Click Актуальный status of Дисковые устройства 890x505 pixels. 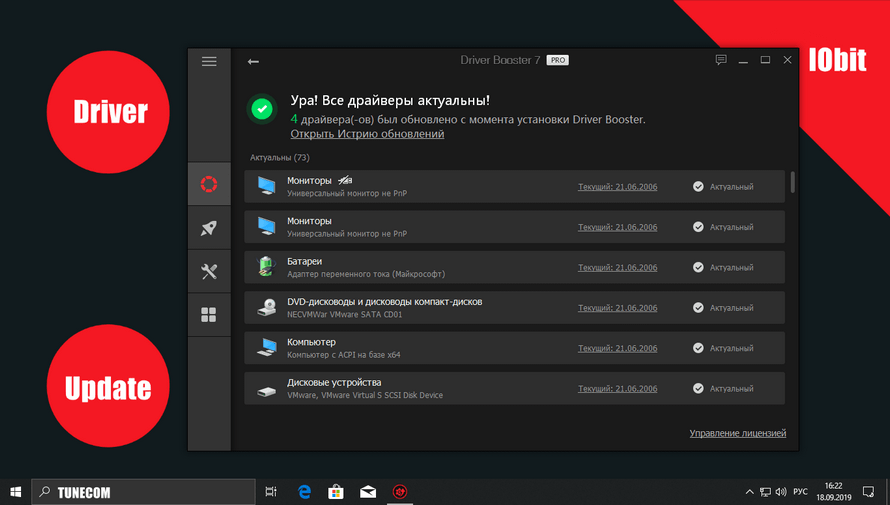click(732, 389)
